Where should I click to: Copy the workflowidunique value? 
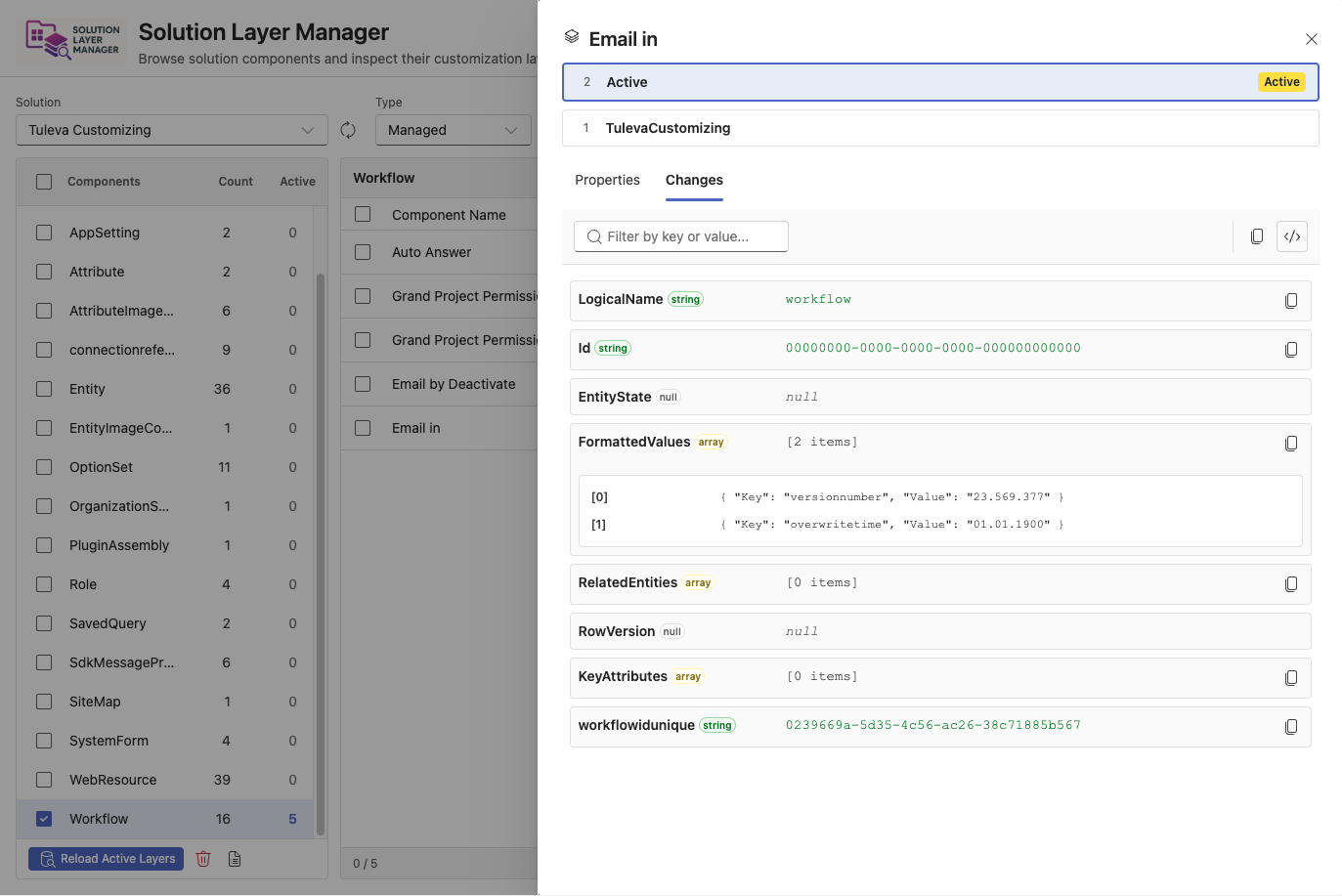coord(1291,727)
